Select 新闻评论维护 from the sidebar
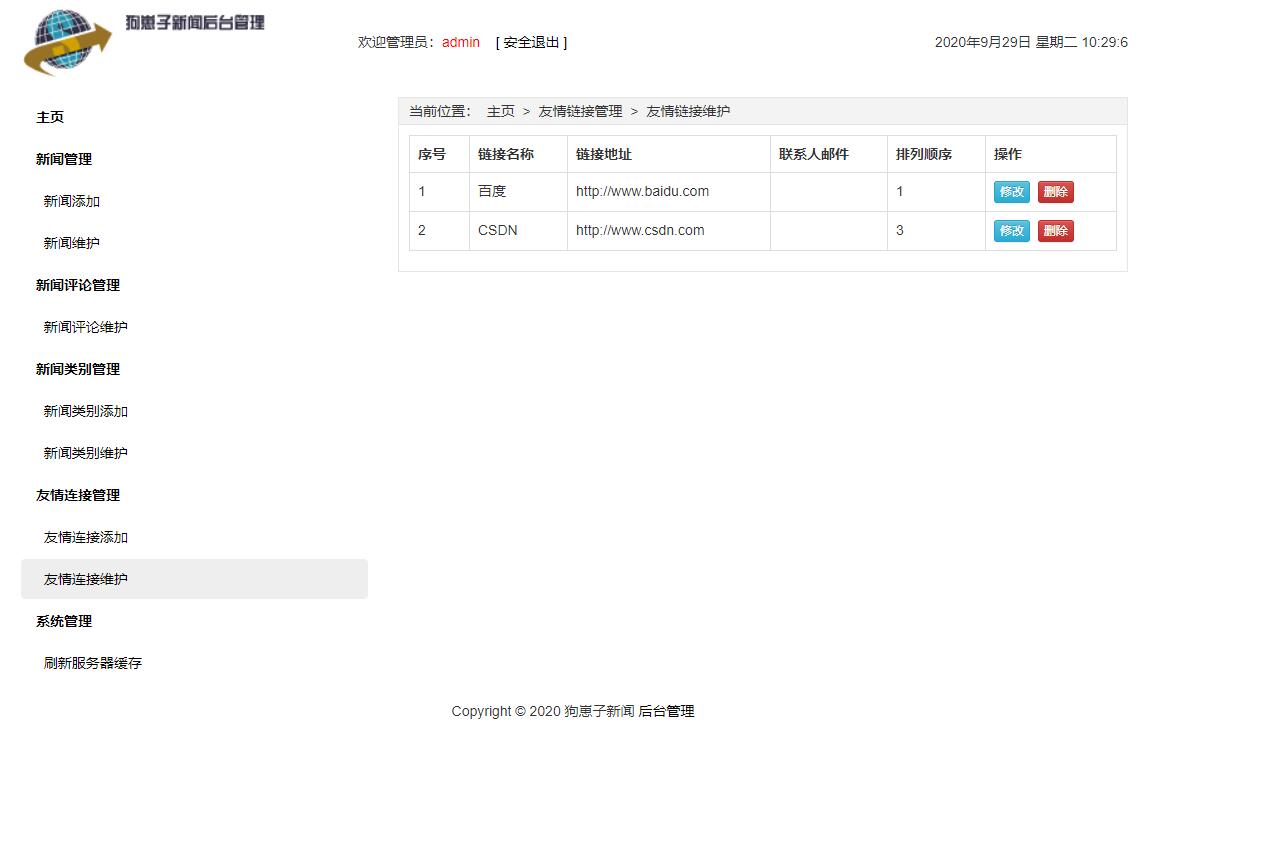This screenshot has height=863, width=1268. [85, 327]
